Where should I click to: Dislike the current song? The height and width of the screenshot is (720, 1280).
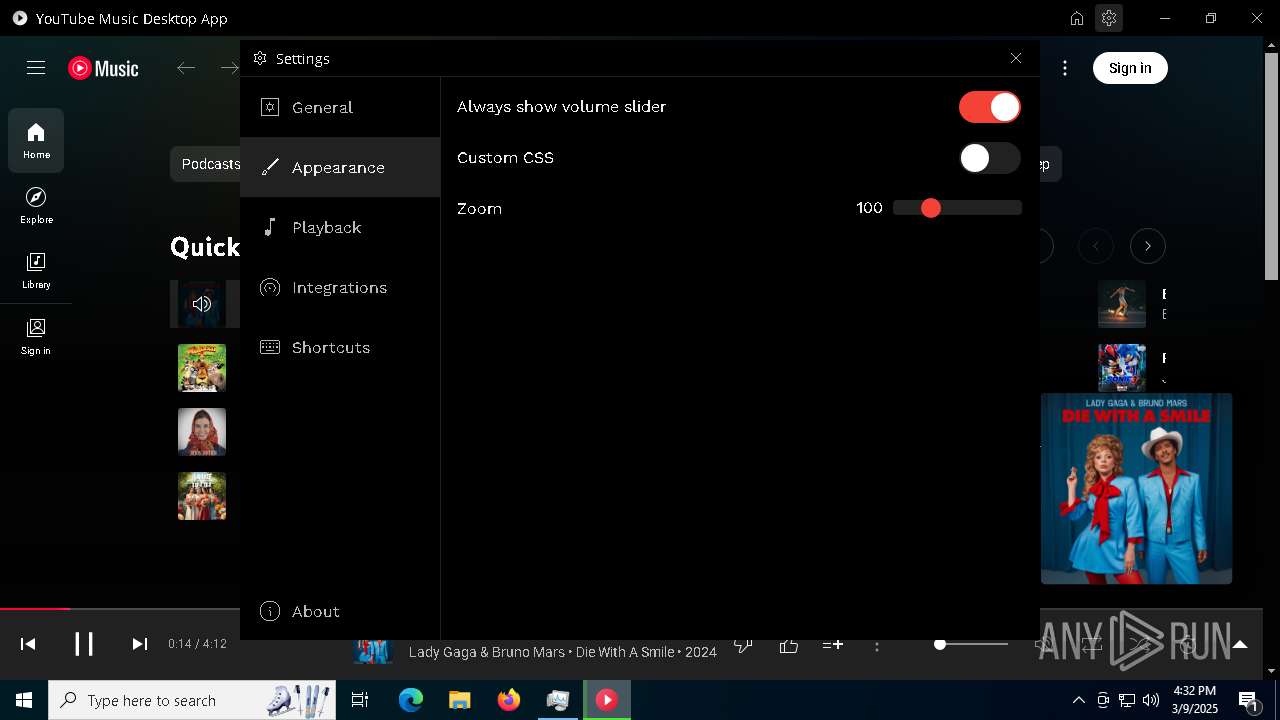pos(744,645)
